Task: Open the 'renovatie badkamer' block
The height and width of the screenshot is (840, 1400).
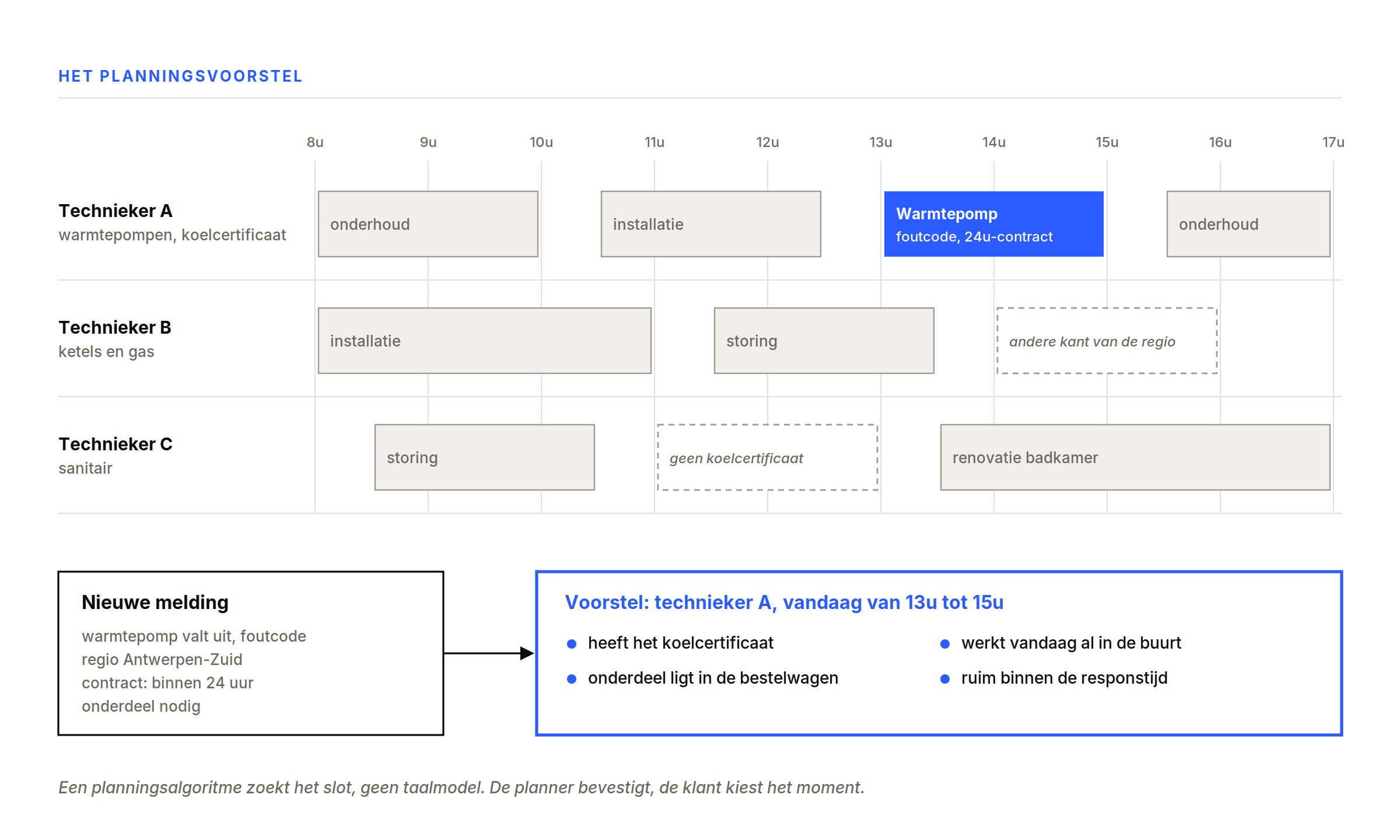Action: tap(1135, 457)
